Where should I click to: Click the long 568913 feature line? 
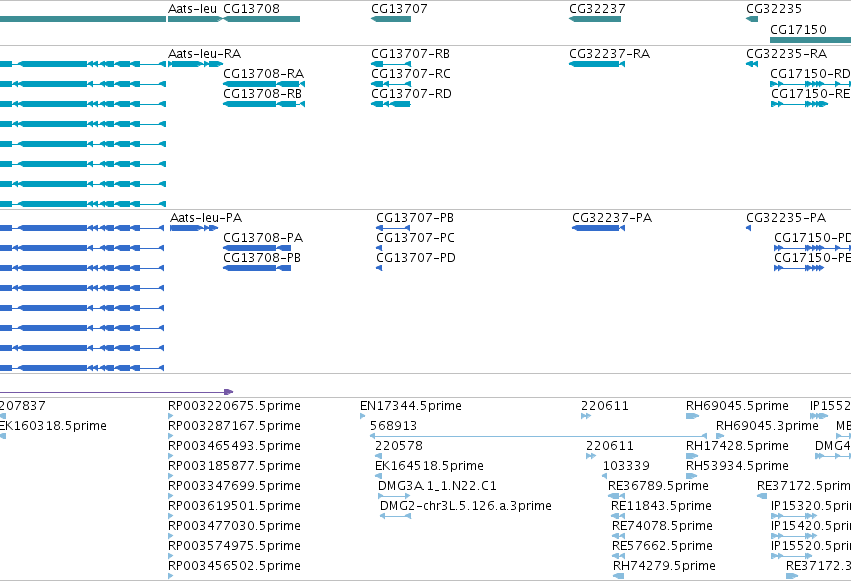pyautogui.click(x=538, y=436)
